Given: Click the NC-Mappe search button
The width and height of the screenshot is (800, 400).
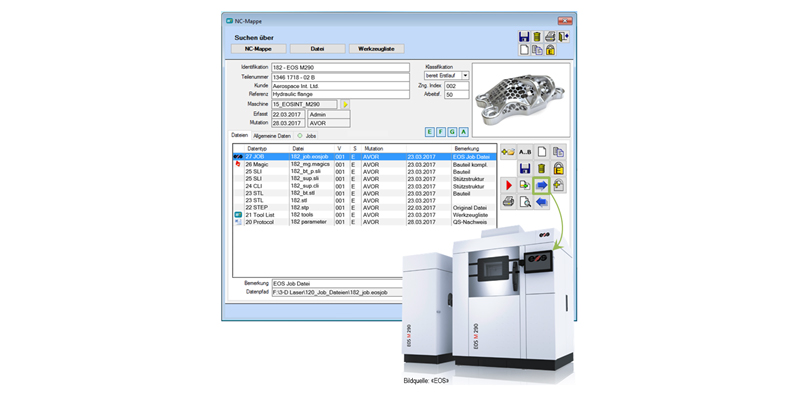Looking at the screenshot, I should (x=259, y=49).
